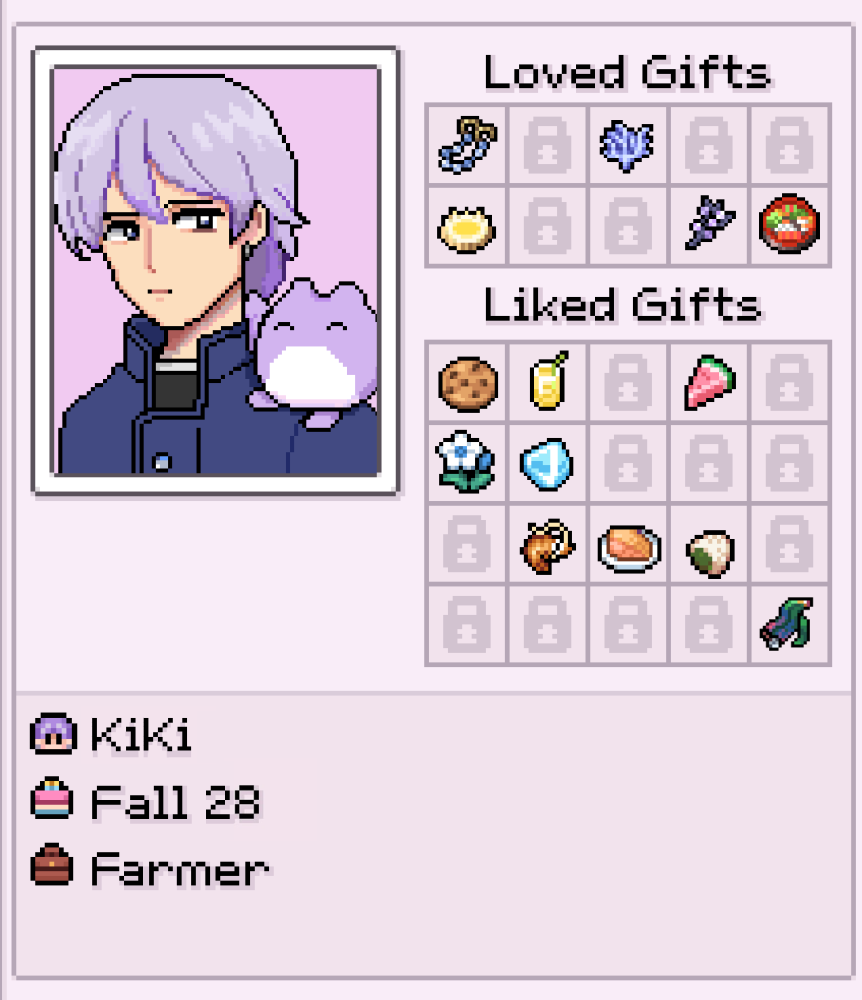Click the birthday cake icon by Fall 28
This screenshot has width=862, height=1000.
(52, 798)
